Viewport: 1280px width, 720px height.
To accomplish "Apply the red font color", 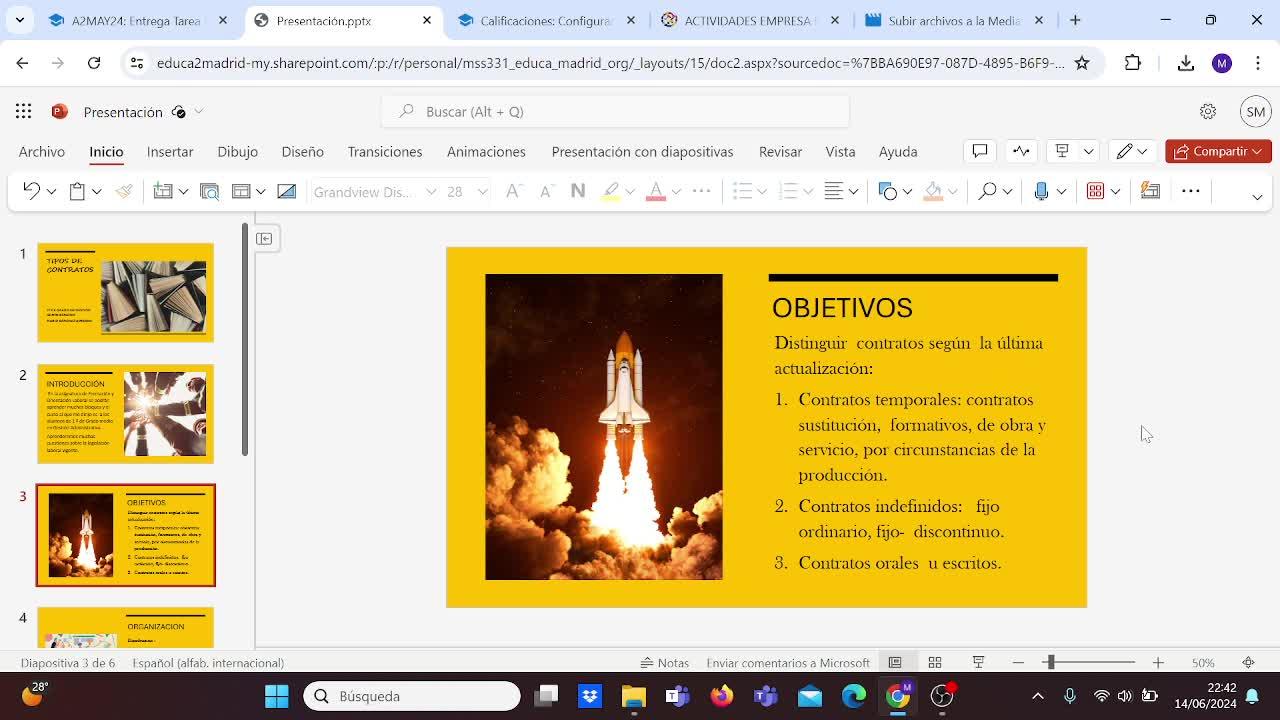I will coord(656,191).
